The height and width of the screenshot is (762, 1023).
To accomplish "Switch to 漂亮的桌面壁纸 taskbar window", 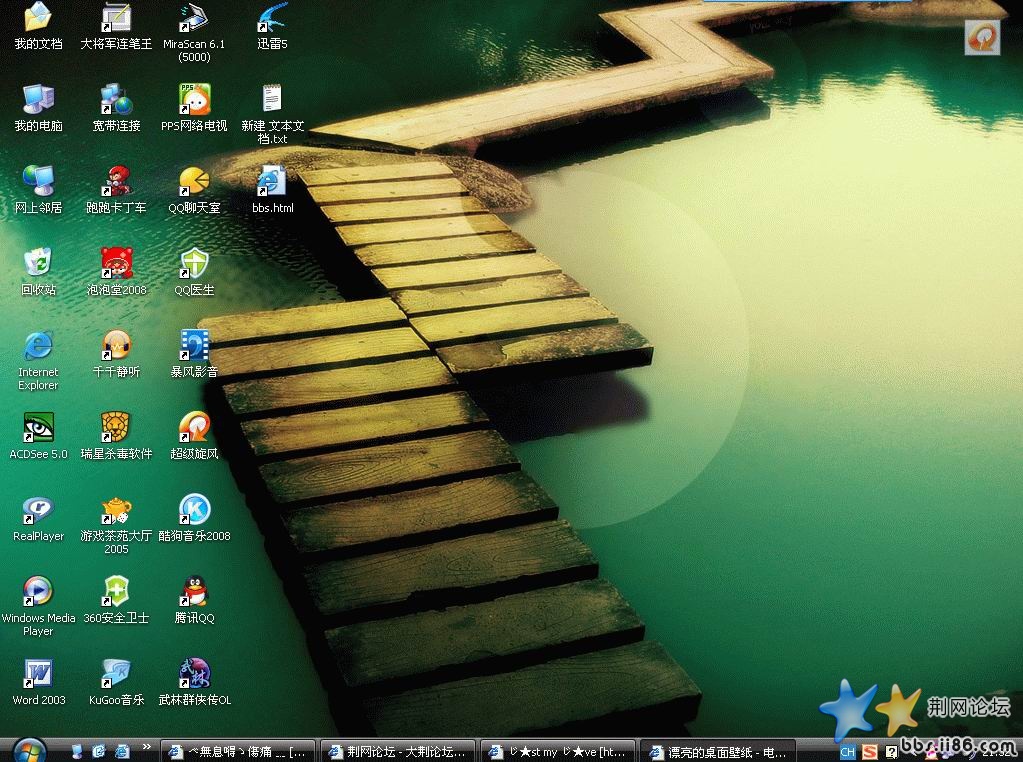I will (x=718, y=751).
